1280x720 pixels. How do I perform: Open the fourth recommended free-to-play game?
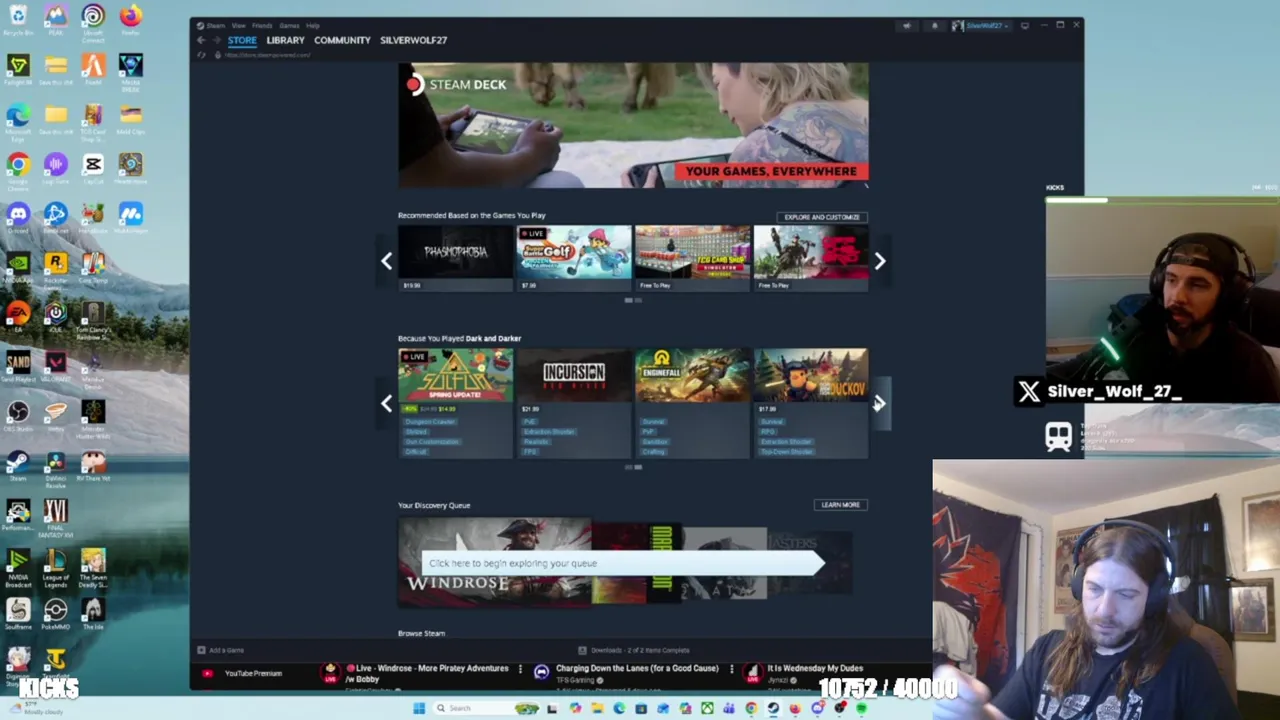click(x=811, y=258)
